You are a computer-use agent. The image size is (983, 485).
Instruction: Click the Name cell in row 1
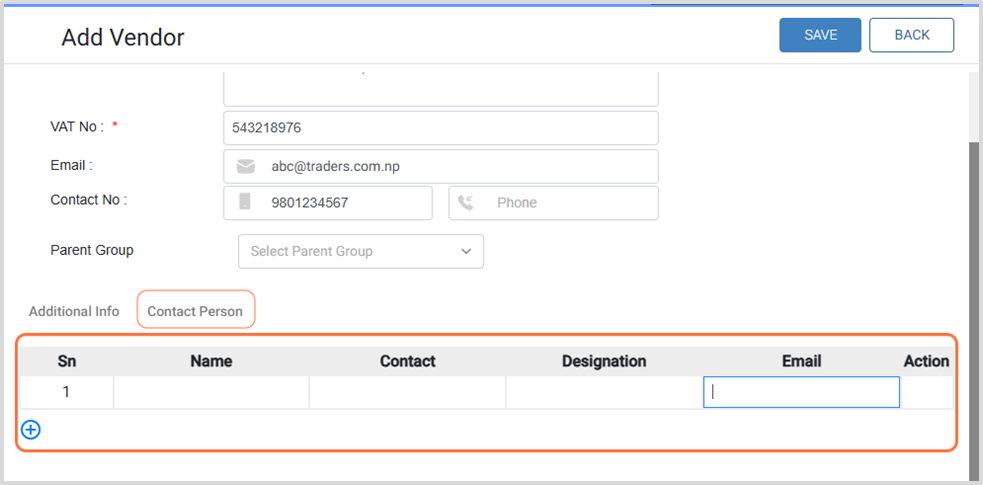[x=211, y=392]
